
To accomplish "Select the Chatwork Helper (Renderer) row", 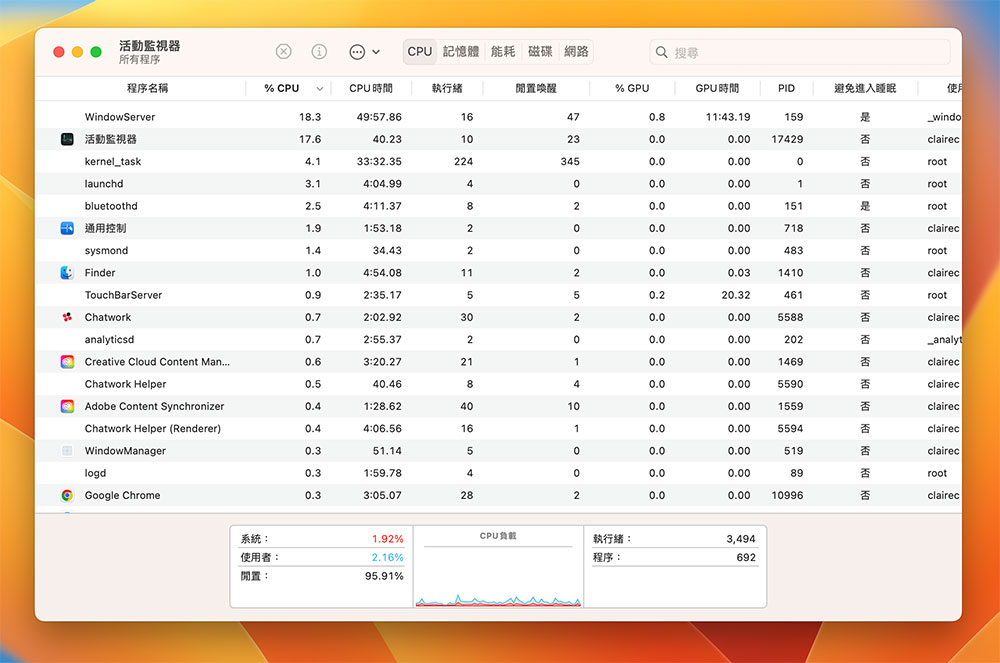I will point(498,428).
